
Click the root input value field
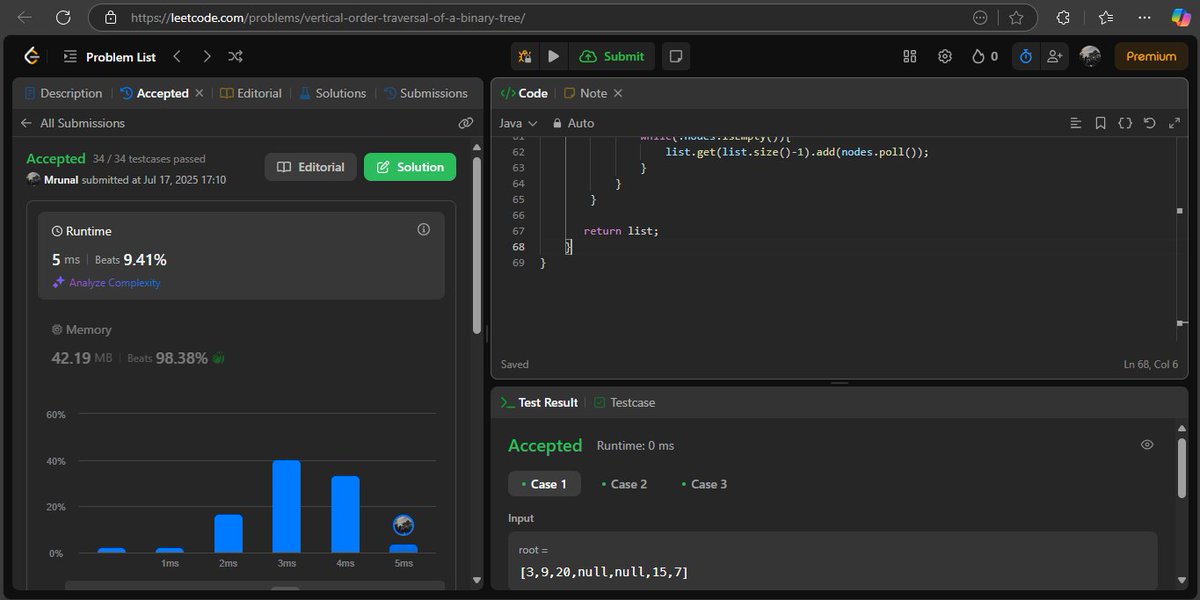coord(832,572)
